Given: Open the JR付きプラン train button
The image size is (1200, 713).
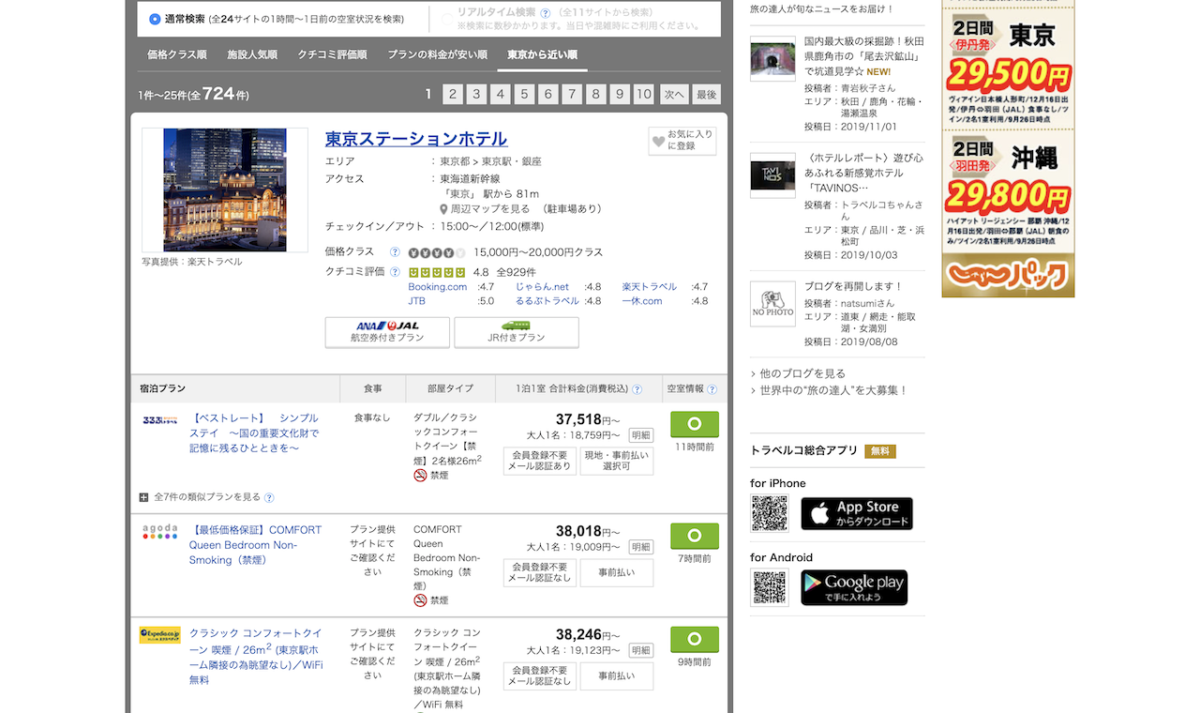Looking at the screenshot, I should point(516,332).
